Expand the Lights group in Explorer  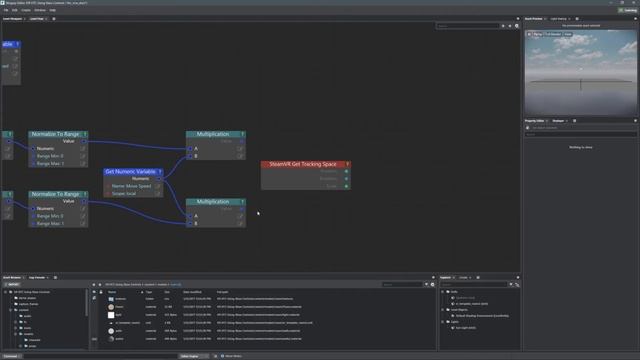click(443, 322)
